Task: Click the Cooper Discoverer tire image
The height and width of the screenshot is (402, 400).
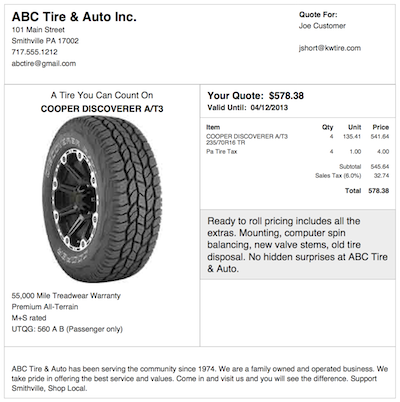Action: click(x=102, y=199)
